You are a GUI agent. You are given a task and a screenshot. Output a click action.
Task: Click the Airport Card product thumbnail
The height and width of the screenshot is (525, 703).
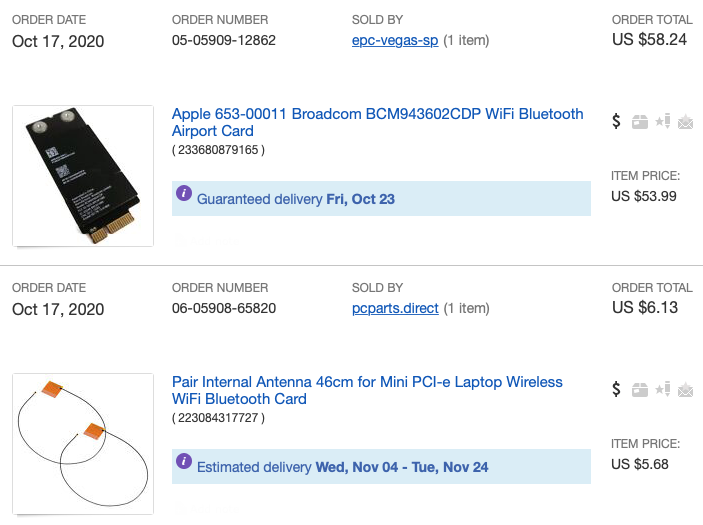83,176
